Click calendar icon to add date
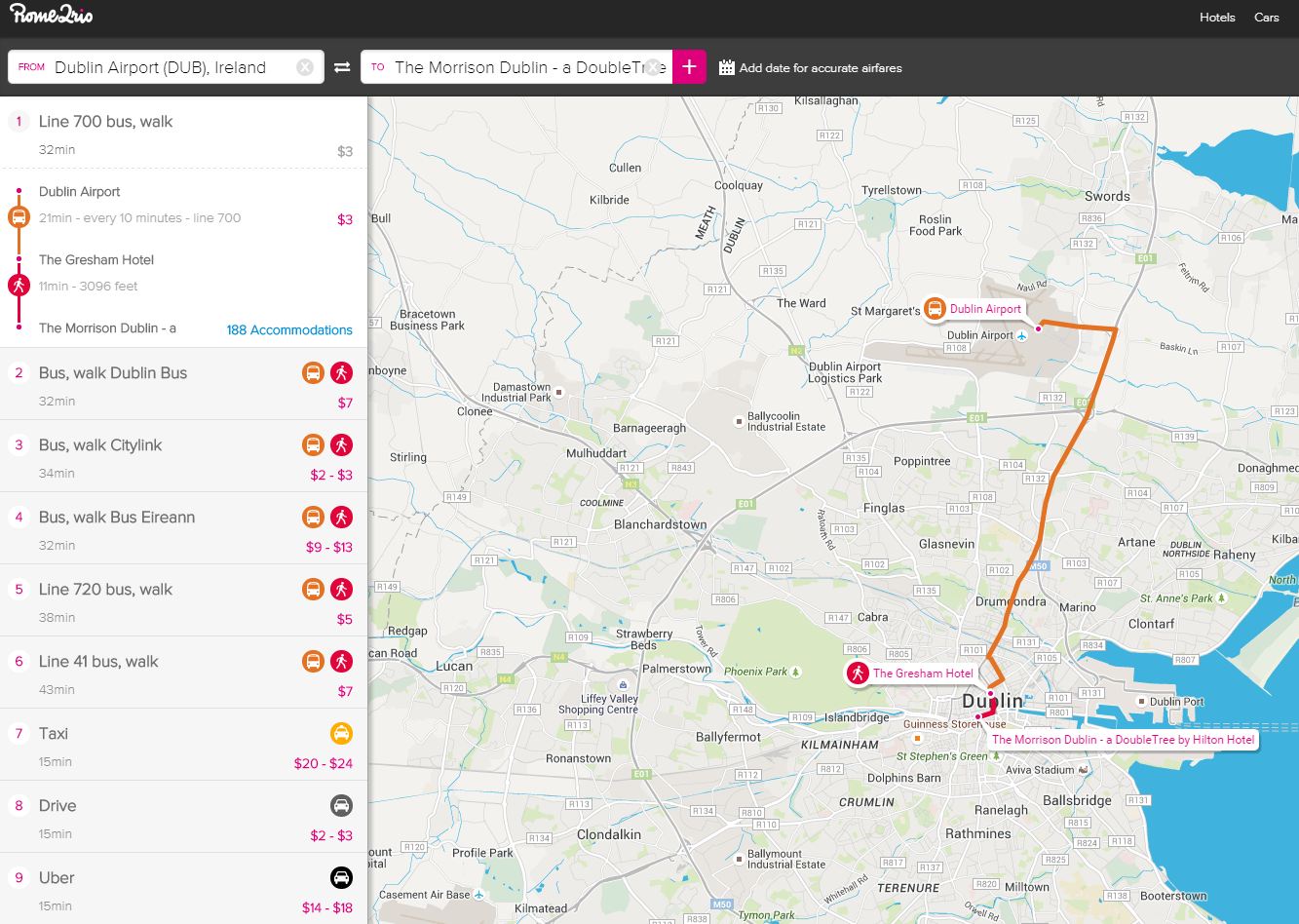The image size is (1299, 924). pyautogui.click(x=726, y=67)
